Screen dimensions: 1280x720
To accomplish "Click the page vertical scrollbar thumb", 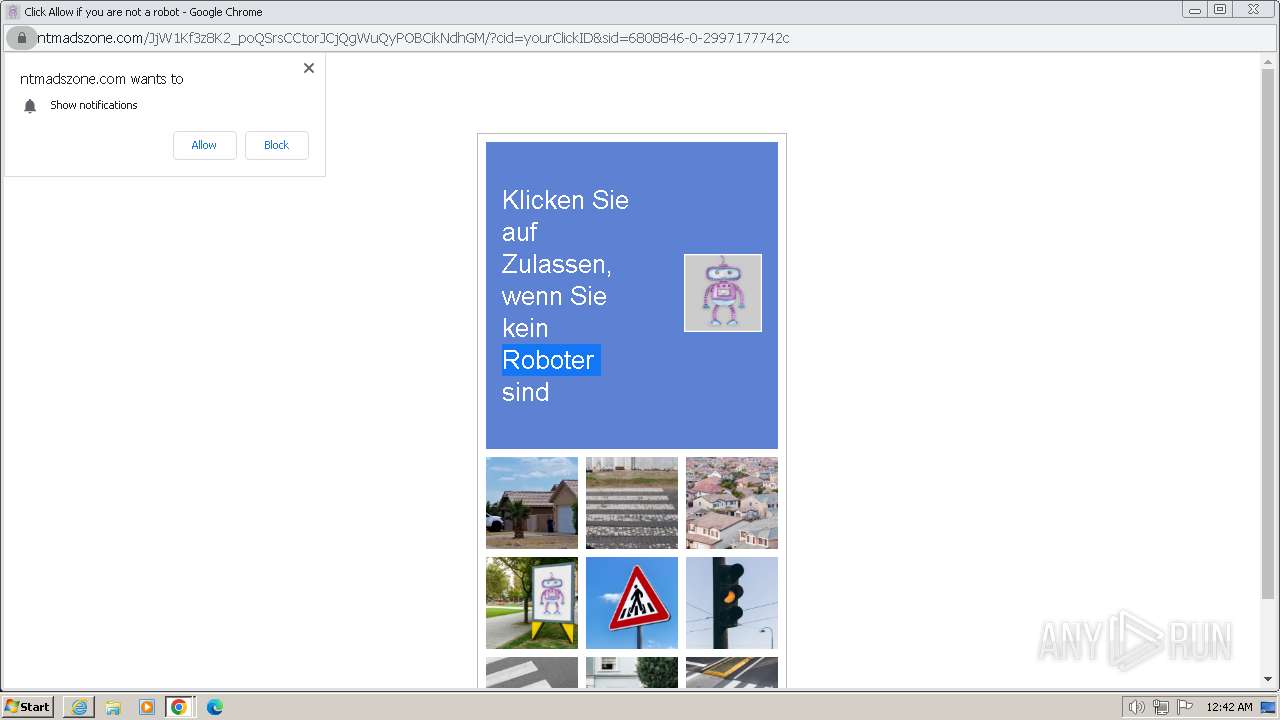I will click(1268, 334).
